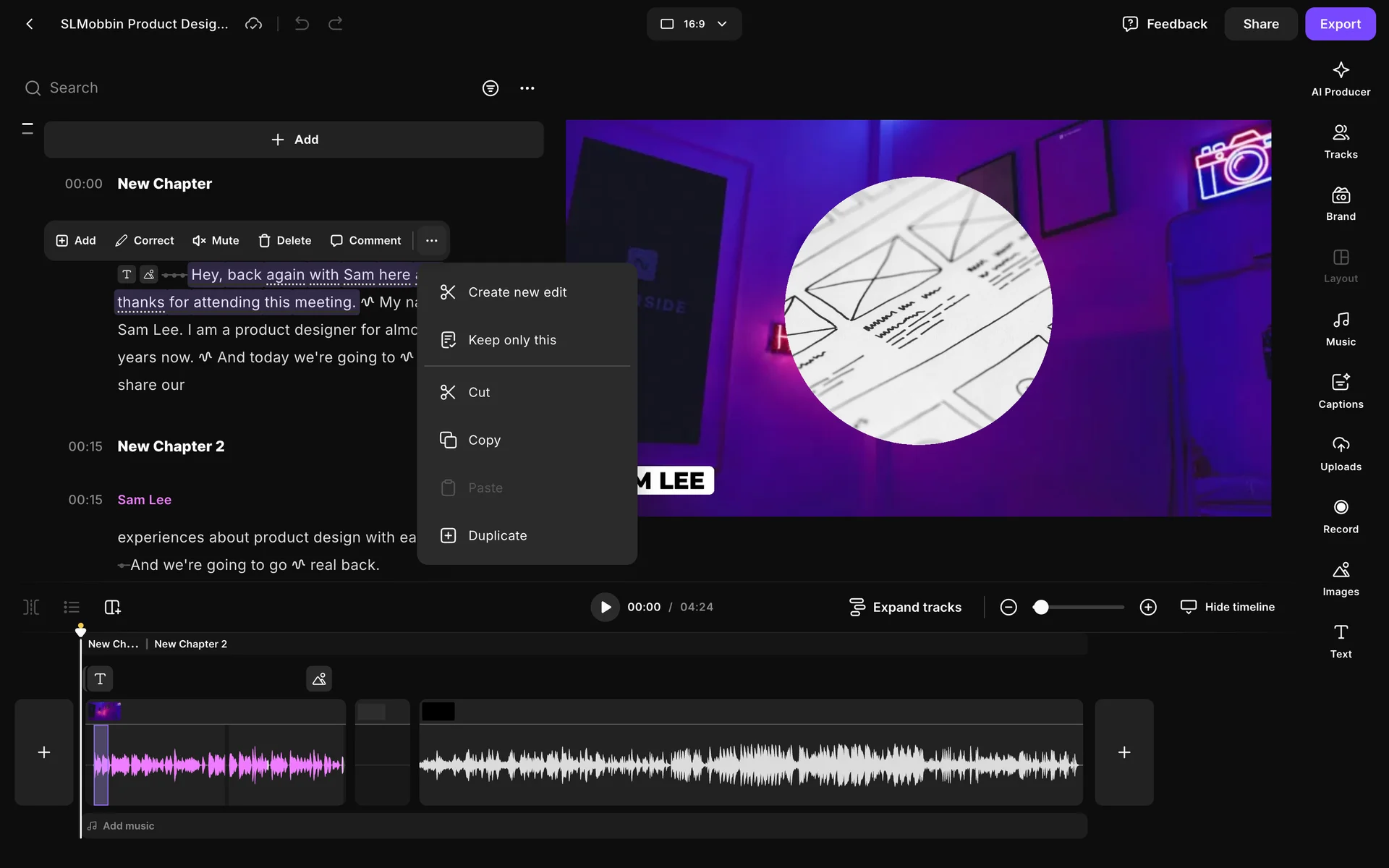Open the Brand panel

point(1340,203)
